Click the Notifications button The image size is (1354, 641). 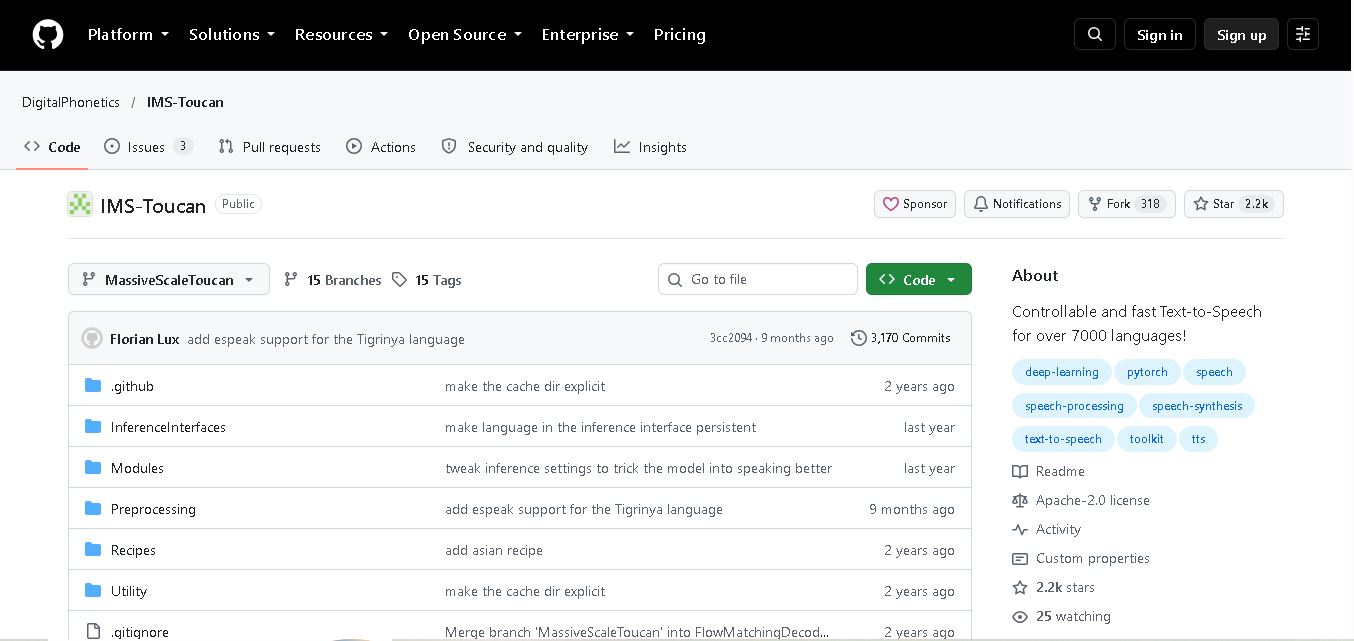pyautogui.click(x=1017, y=204)
